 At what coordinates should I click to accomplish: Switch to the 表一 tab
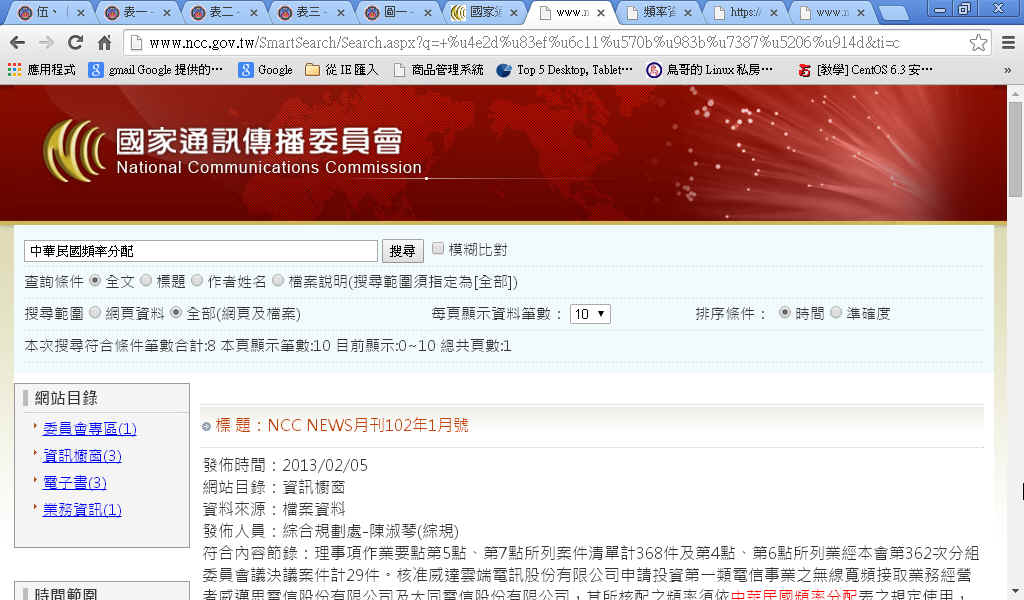[x=136, y=12]
